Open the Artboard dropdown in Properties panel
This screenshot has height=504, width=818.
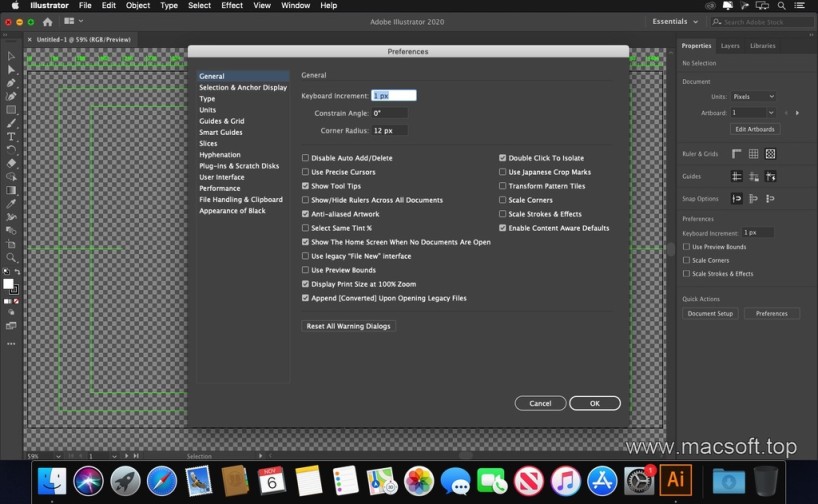point(753,113)
